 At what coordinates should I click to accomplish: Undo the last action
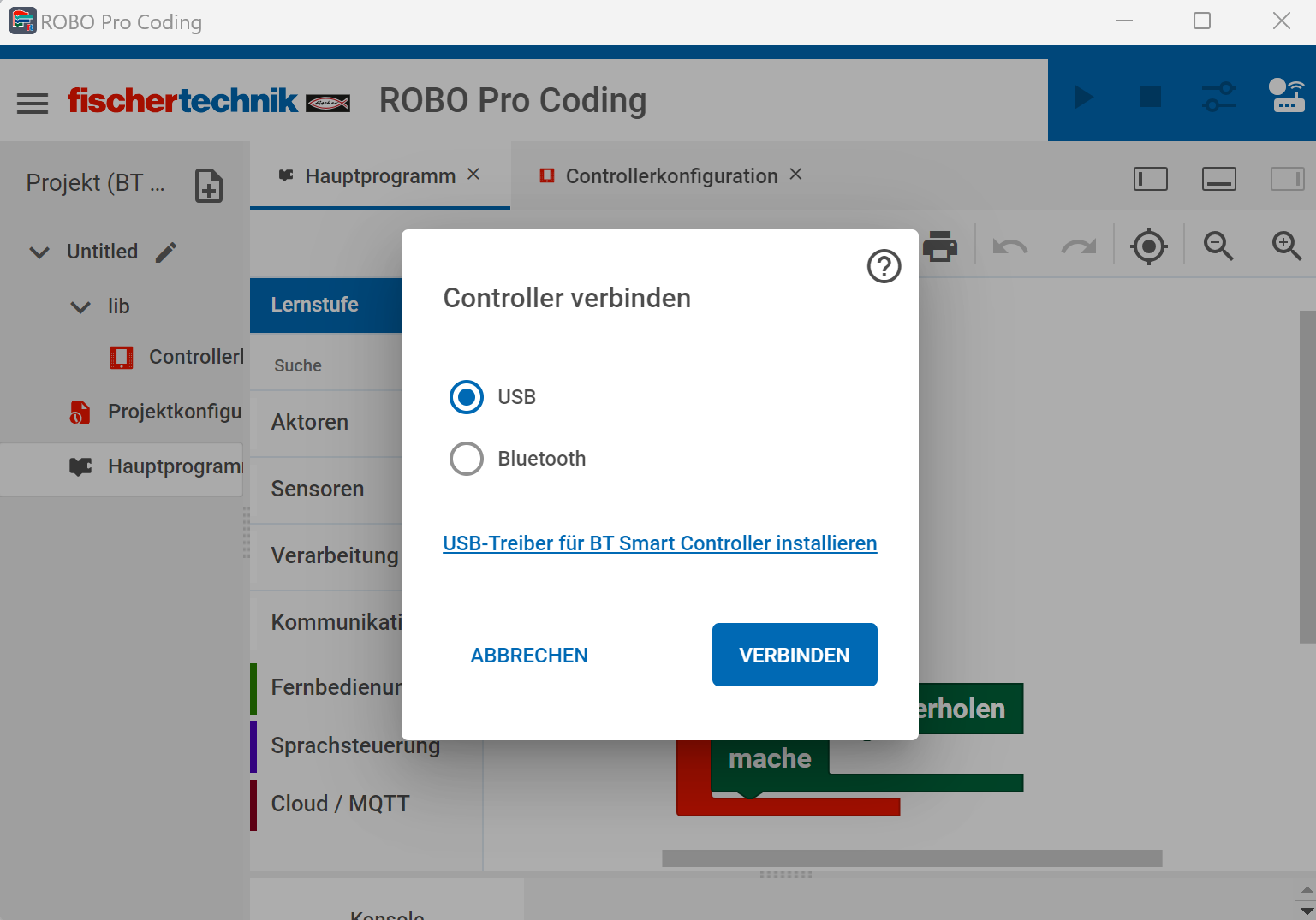[1010, 246]
